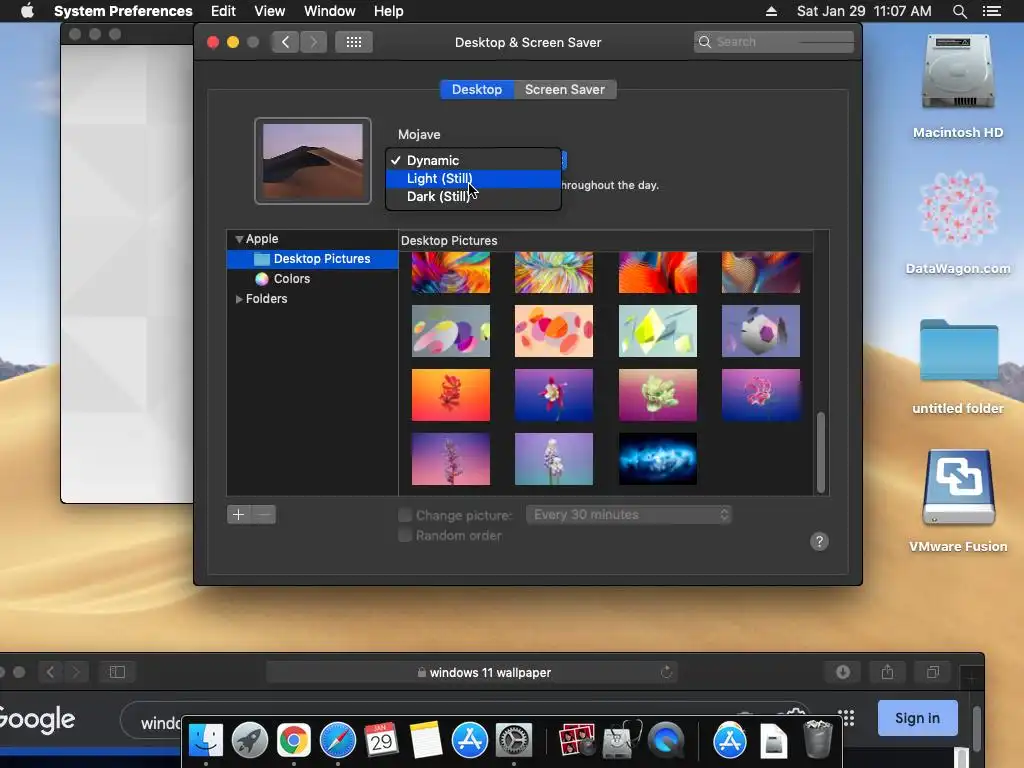Collapse the Apple group triangle
The width and height of the screenshot is (1024, 768).
pos(239,240)
